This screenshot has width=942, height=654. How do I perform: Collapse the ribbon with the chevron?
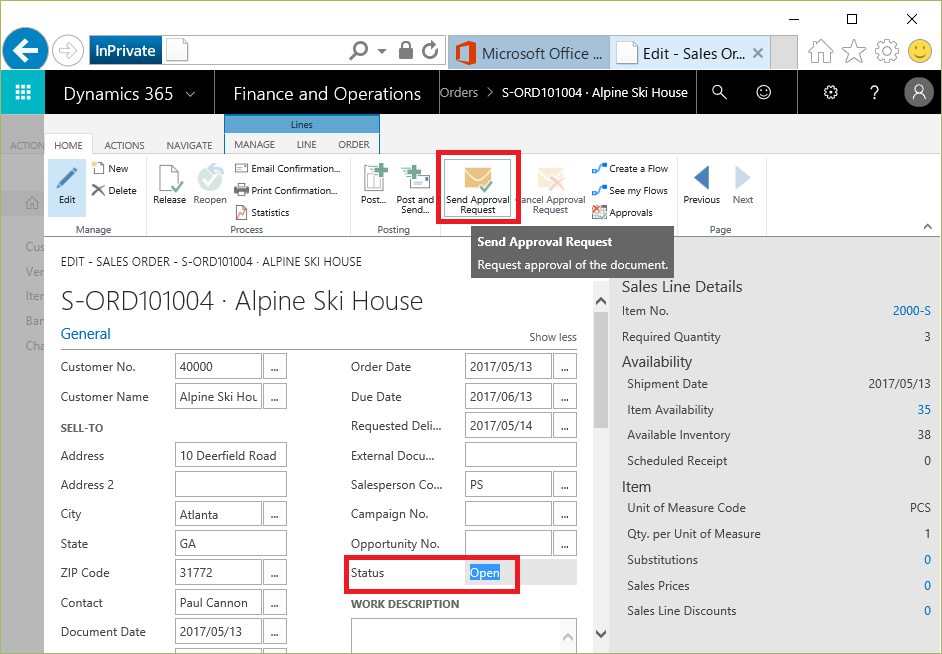click(928, 227)
